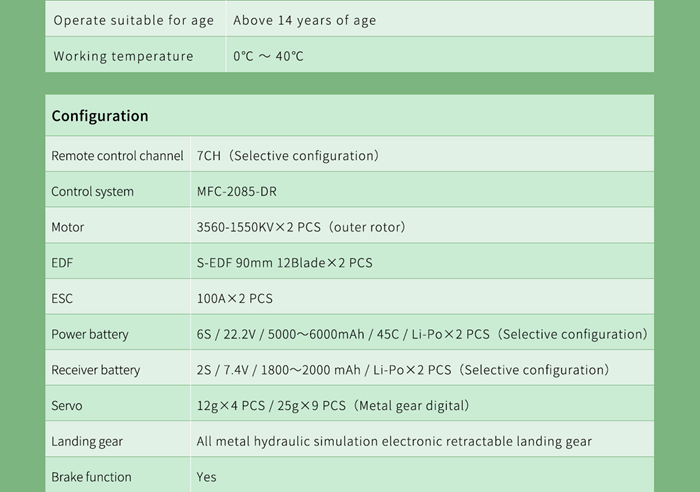The width and height of the screenshot is (700, 492).
Task: Select the 'Power battery' row label
Action: click(x=90, y=334)
